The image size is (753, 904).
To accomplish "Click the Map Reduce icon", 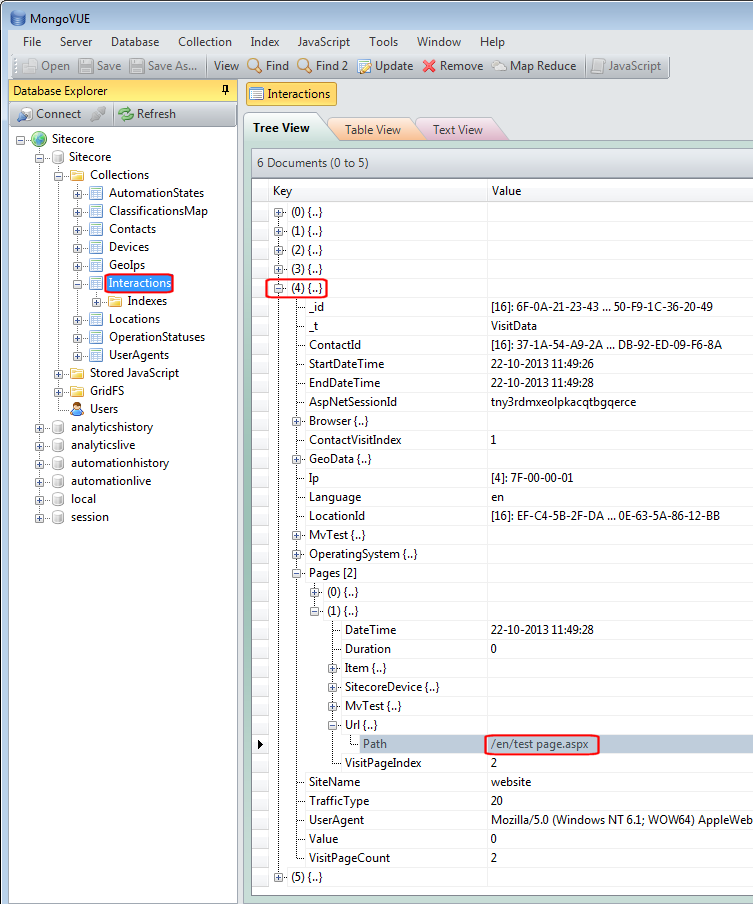I will [499, 66].
